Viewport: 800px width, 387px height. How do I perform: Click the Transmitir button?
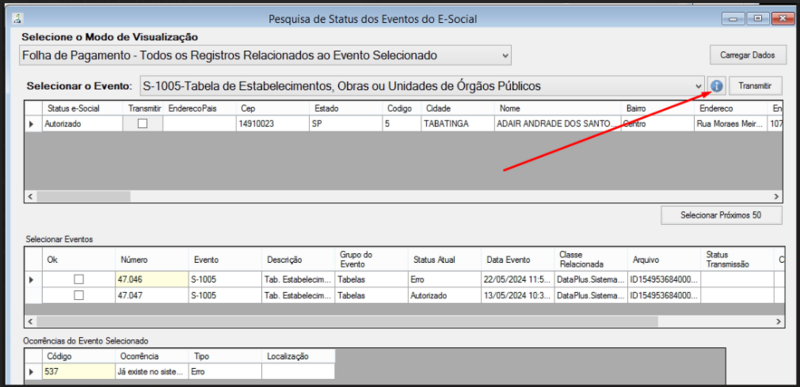click(x=755, y=86)
